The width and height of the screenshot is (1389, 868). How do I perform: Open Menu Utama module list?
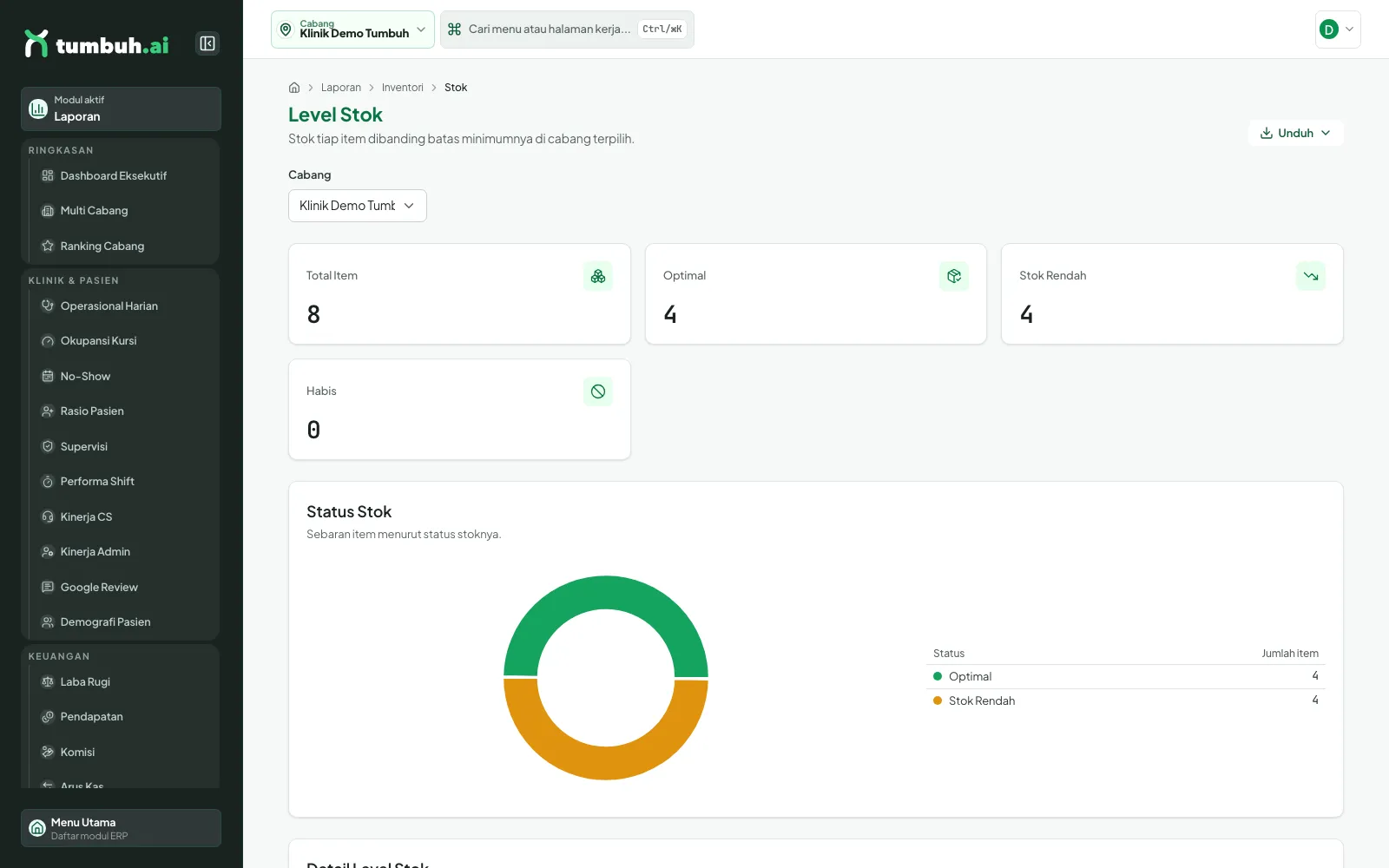[121, 828]
